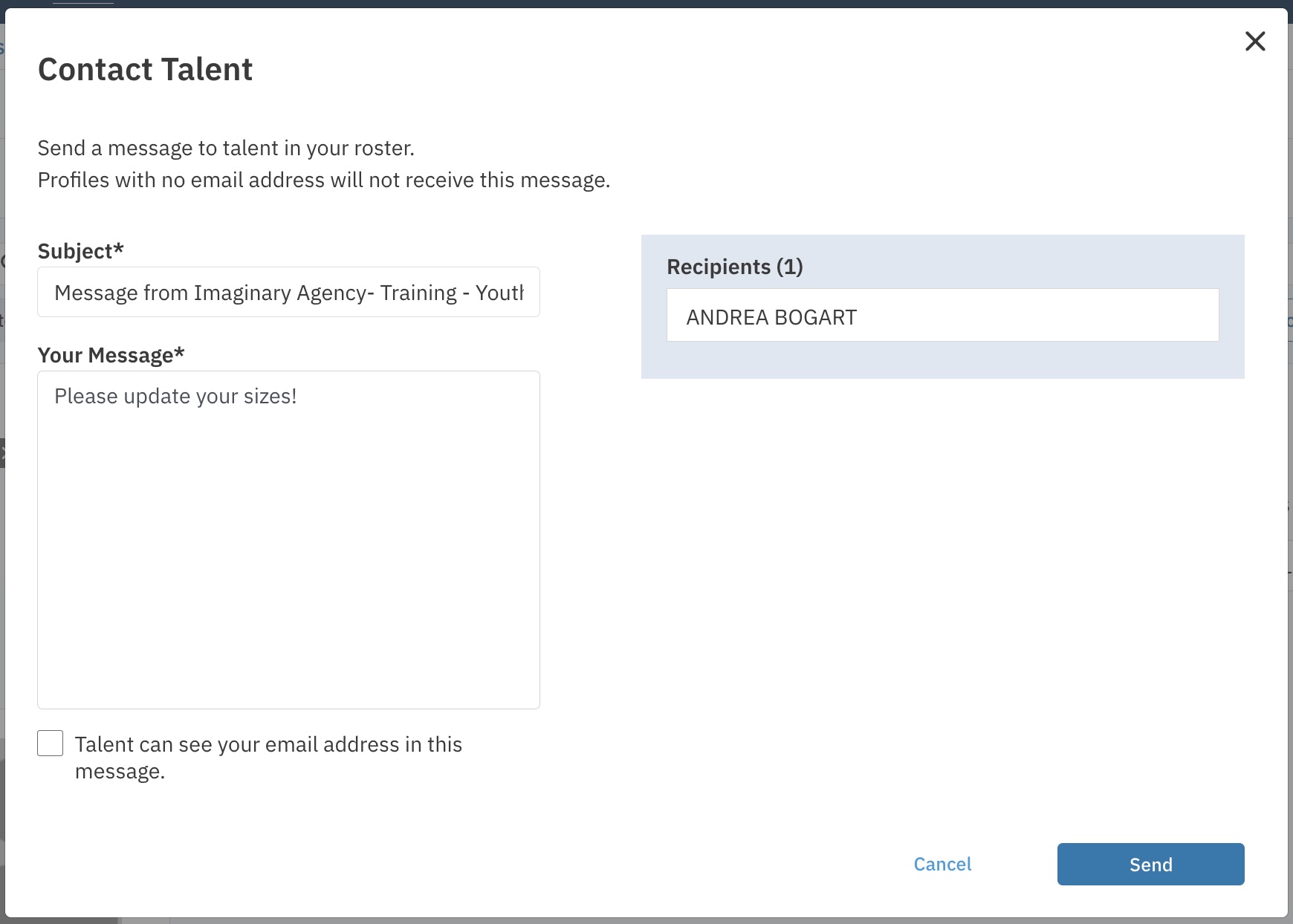
Task: Close the Contact Talent dialog
Action: click(x=1254, y=42)
